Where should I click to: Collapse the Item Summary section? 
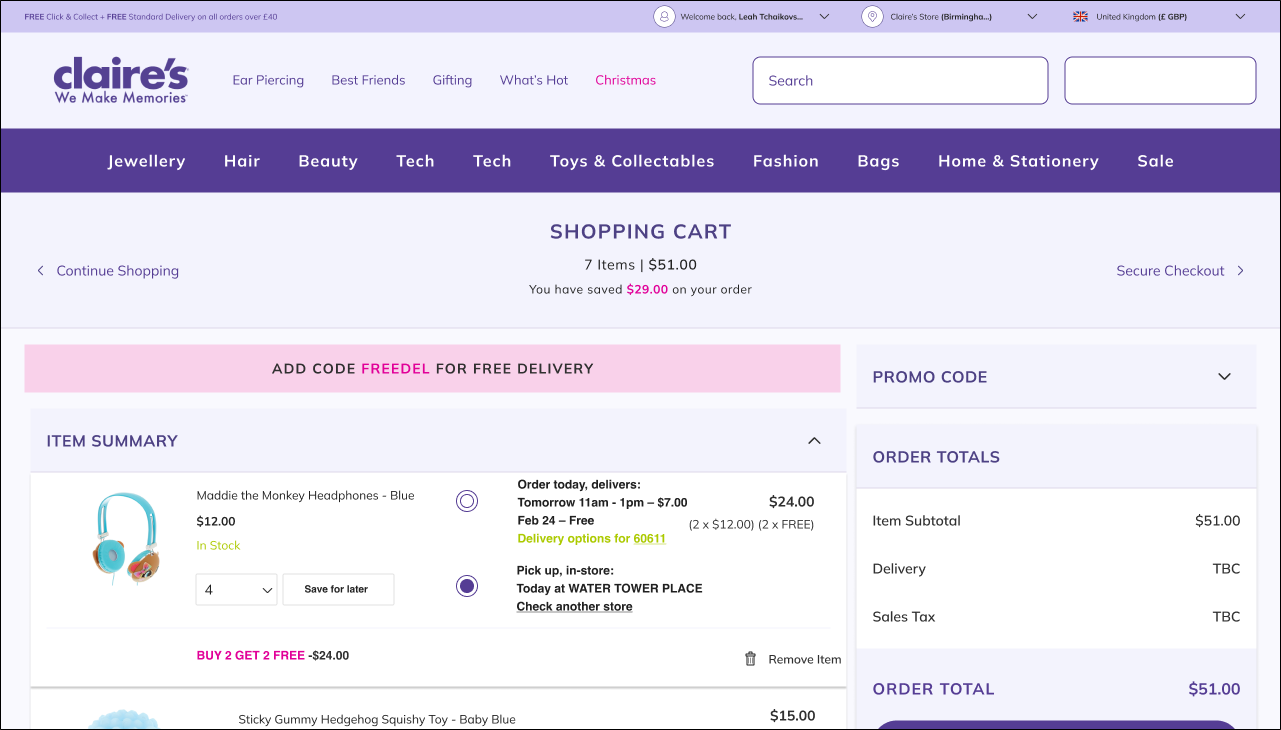[814, 441]
